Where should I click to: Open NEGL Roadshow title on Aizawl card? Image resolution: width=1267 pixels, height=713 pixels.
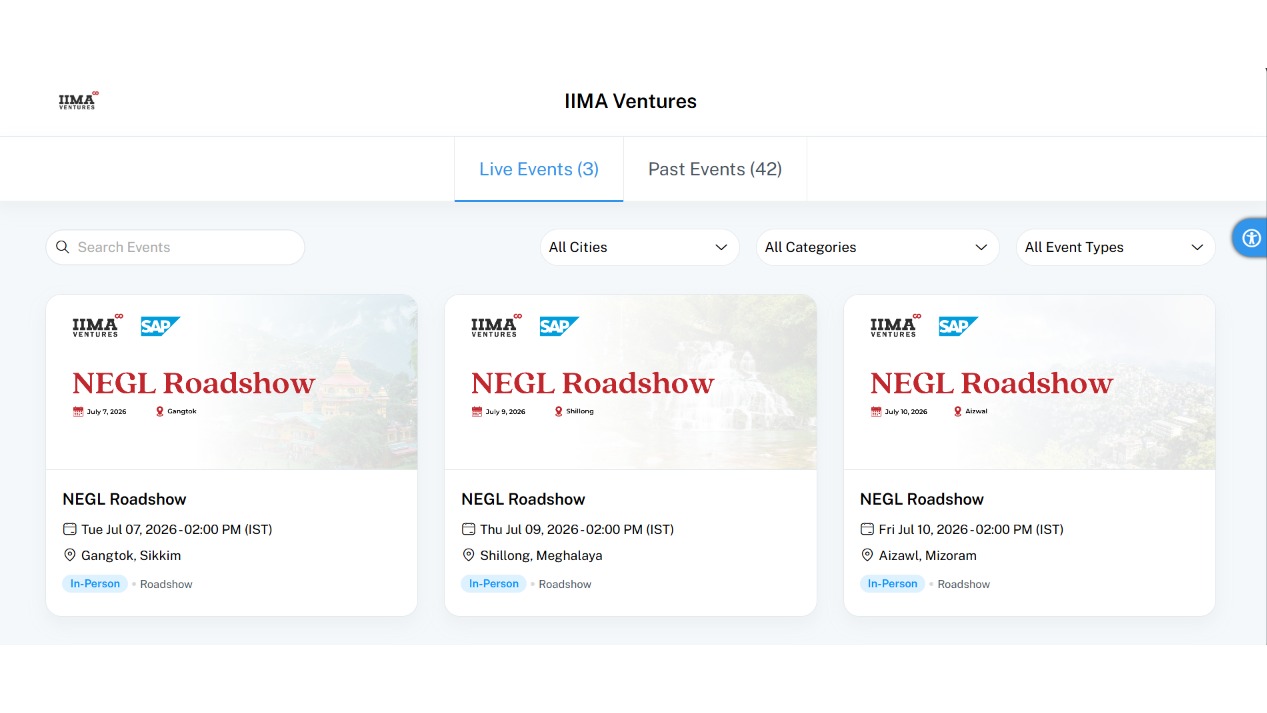point(922,499)
